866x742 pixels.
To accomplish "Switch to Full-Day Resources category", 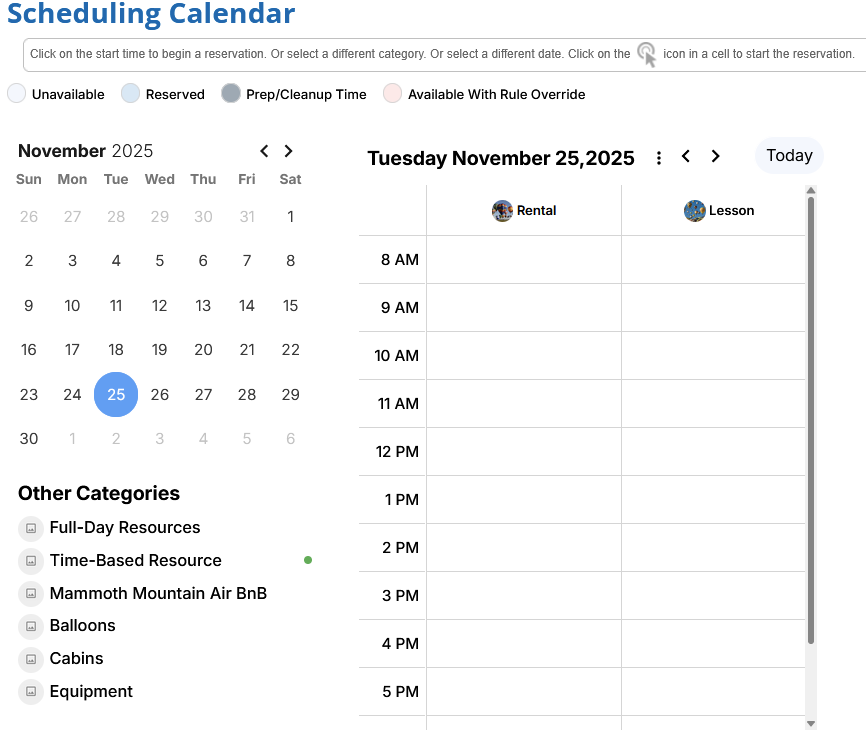I will click(x=125, y=528).
